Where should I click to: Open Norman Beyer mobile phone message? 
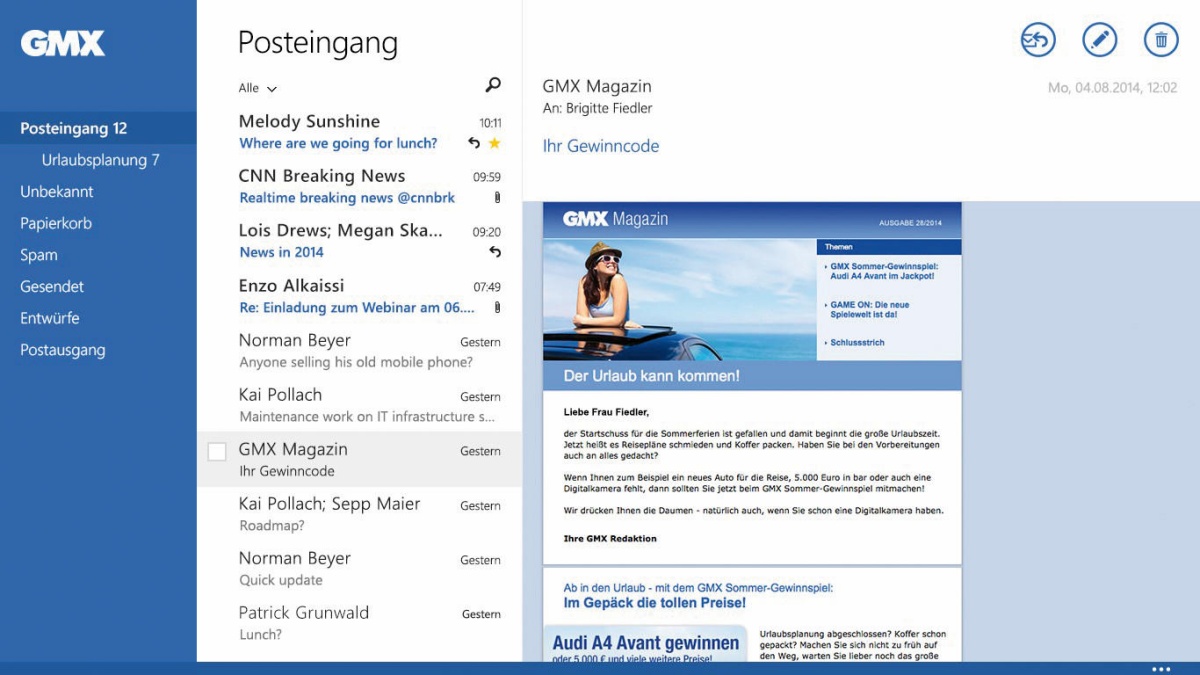coord(359,350)
